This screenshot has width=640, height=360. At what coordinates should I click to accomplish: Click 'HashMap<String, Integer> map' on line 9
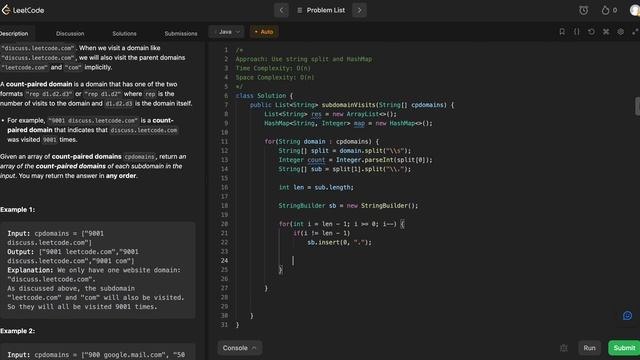point(314,123)
